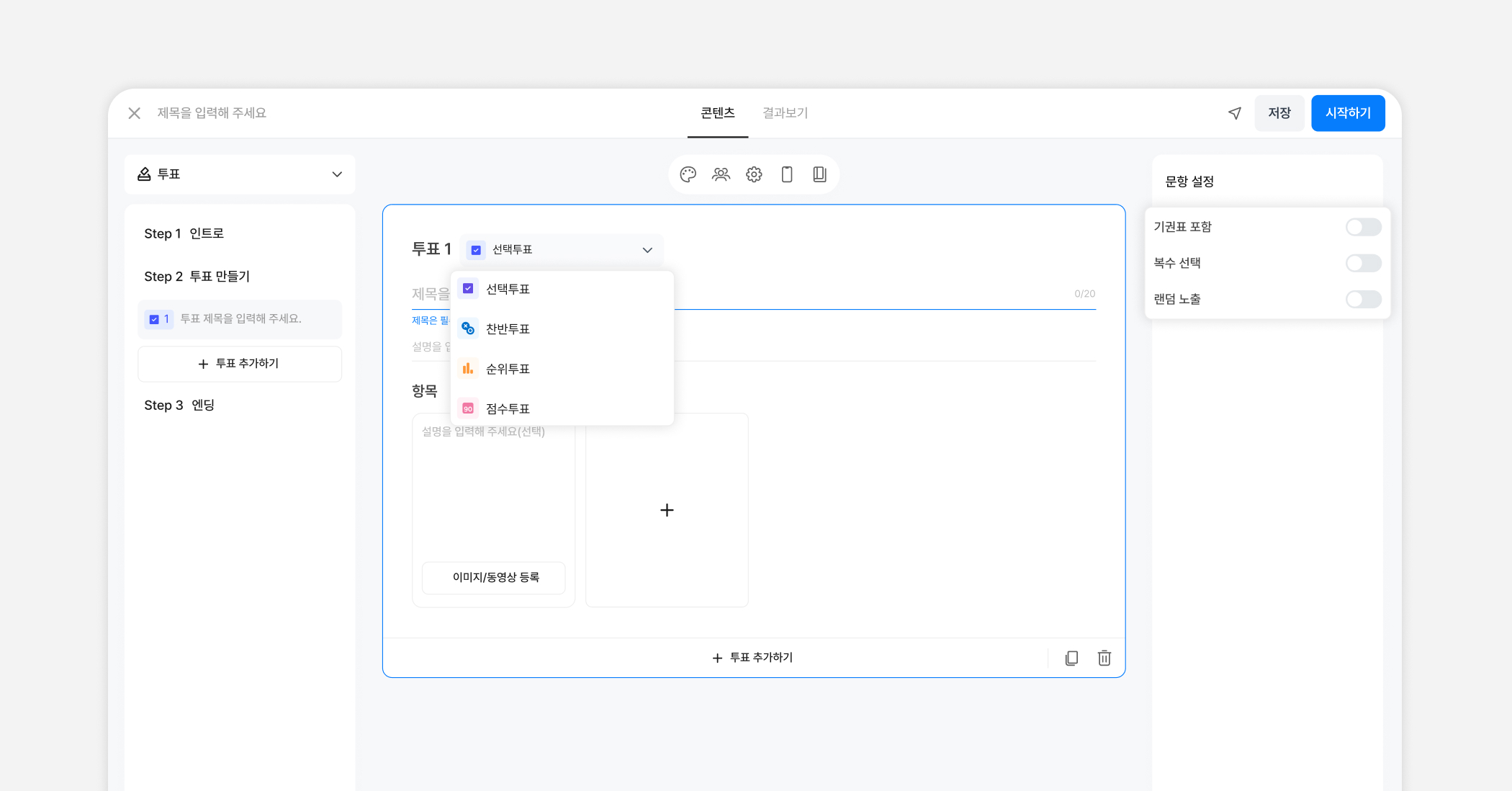Toggle the 기권표 포함 switch
Viewport: 1512px width, 791px height.
pos(1363,227)
